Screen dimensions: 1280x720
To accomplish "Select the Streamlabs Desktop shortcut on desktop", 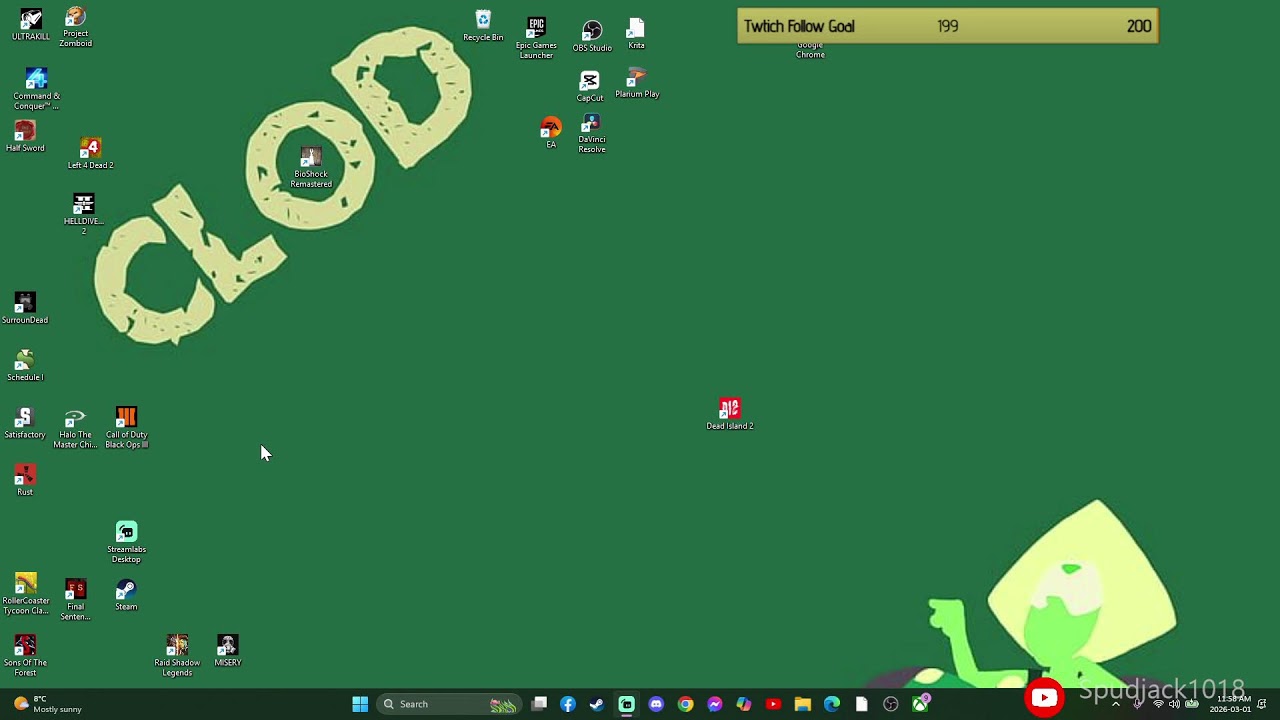I will coord(126,542).
